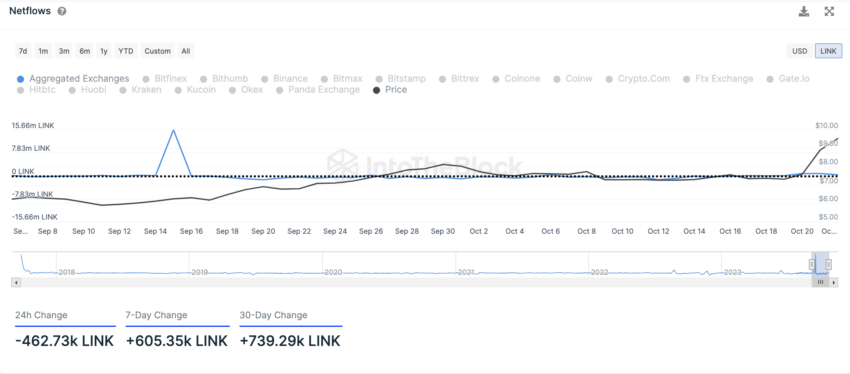Select the 1y time range
The image size is (850, 374).
click(103, 51)
